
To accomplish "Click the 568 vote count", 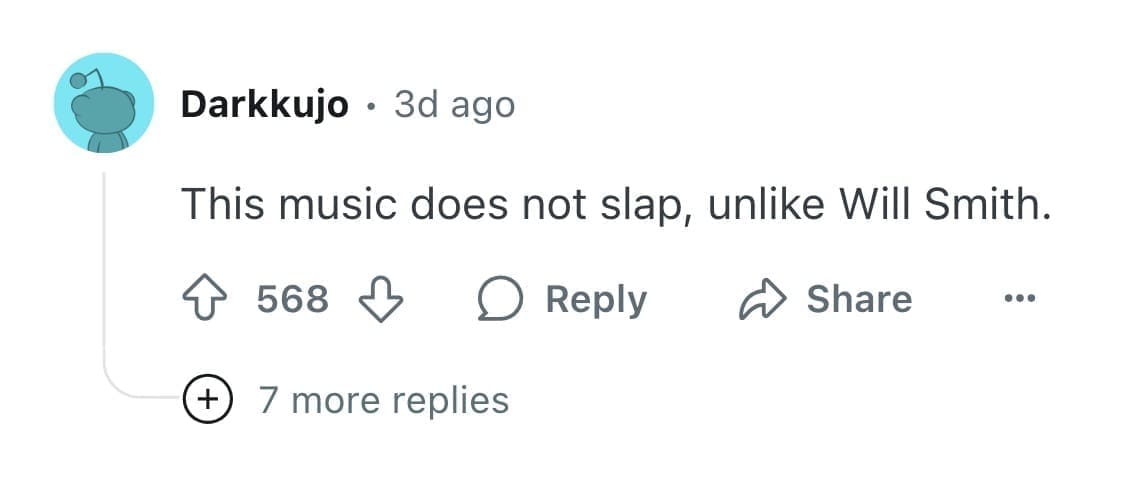I will tap(292, 300).
